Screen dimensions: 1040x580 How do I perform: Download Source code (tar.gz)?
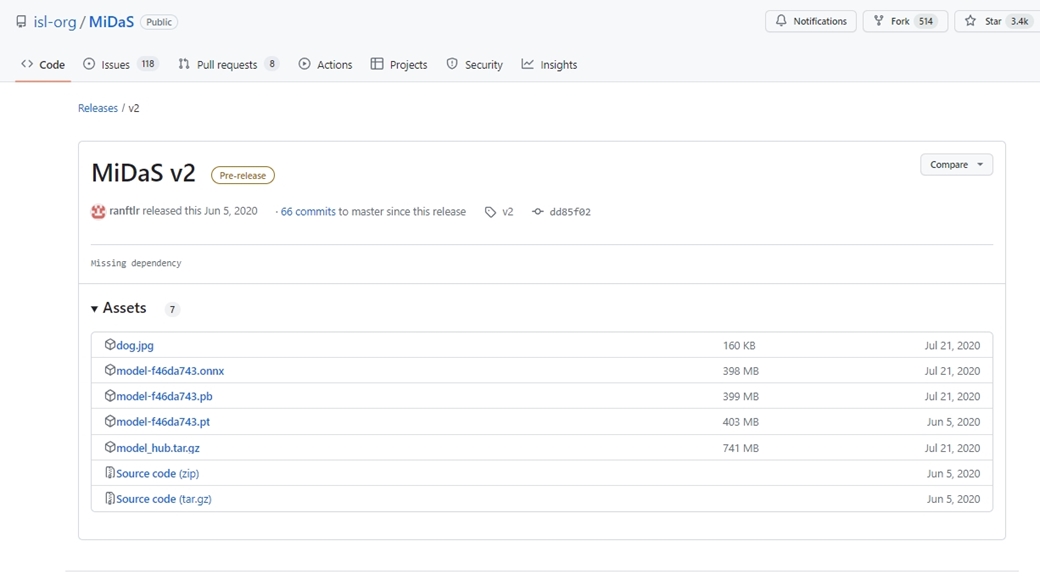click(x=164, y=499)
